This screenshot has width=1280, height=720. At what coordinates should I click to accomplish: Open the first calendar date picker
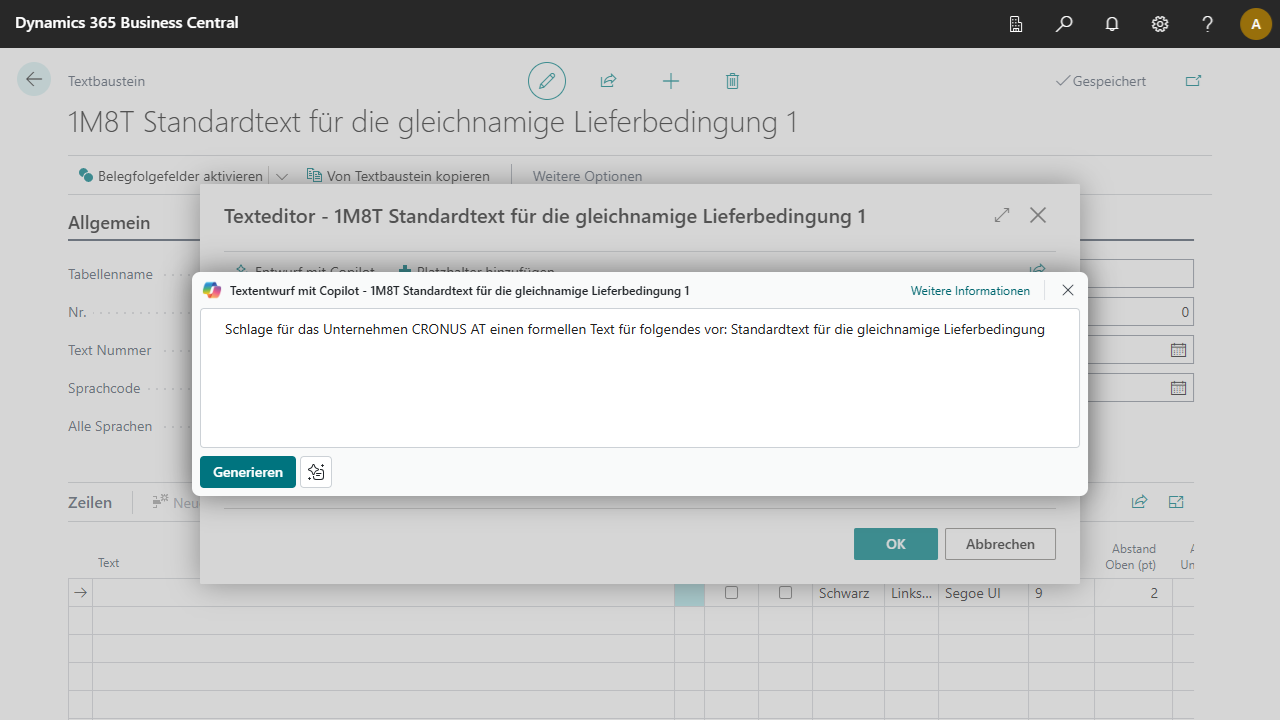point(1178,350)
